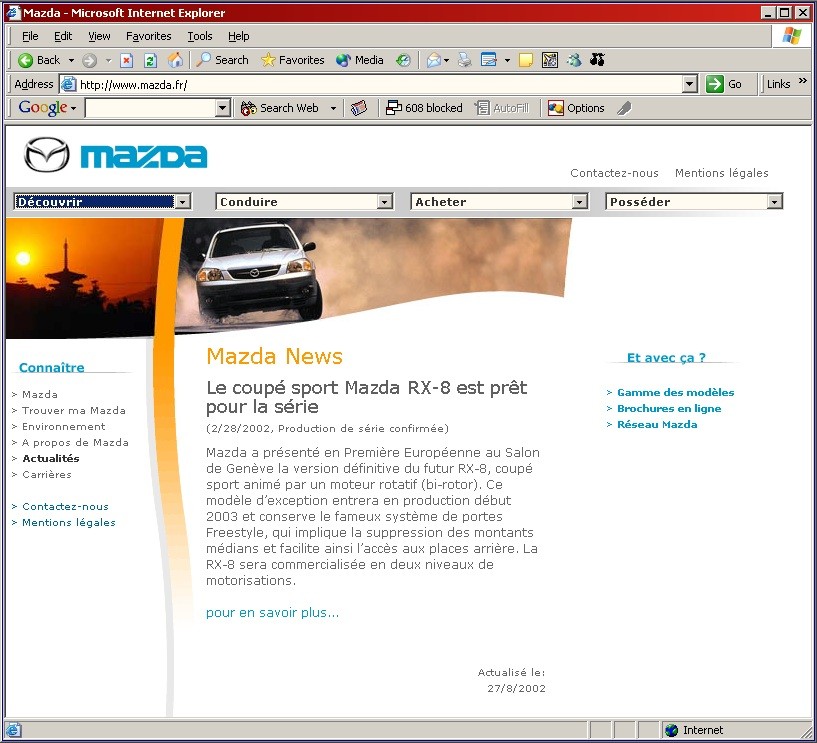The height and width of the screenshot is (743, 817).
Task: Click the black binoculars-like toolbar icon
Action: 597,60
